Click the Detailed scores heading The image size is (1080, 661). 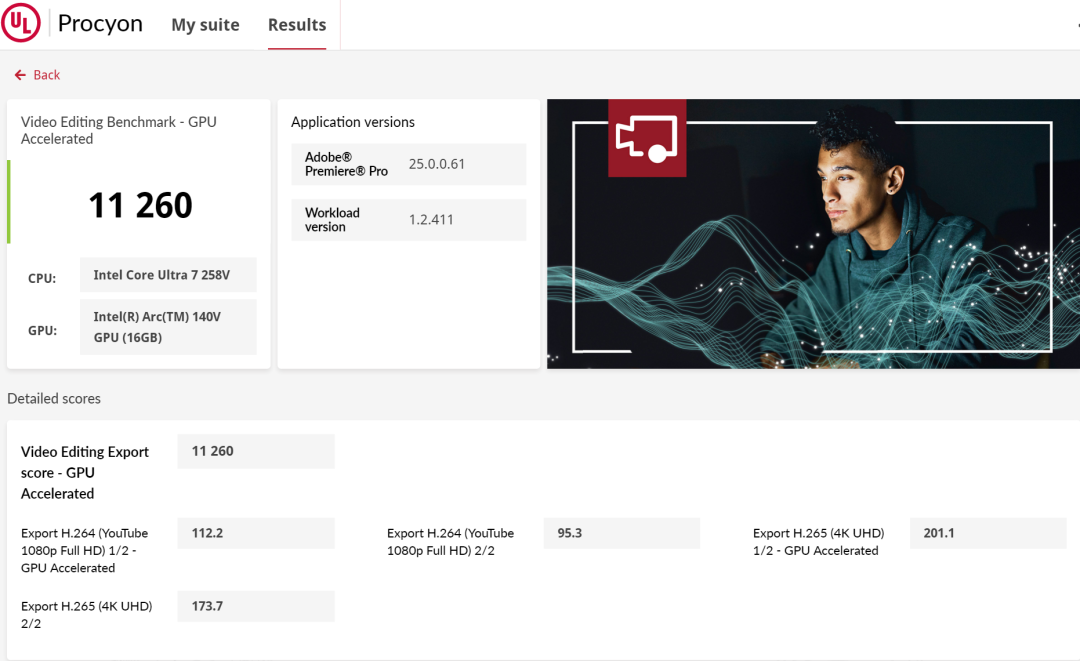coord(54,398)
